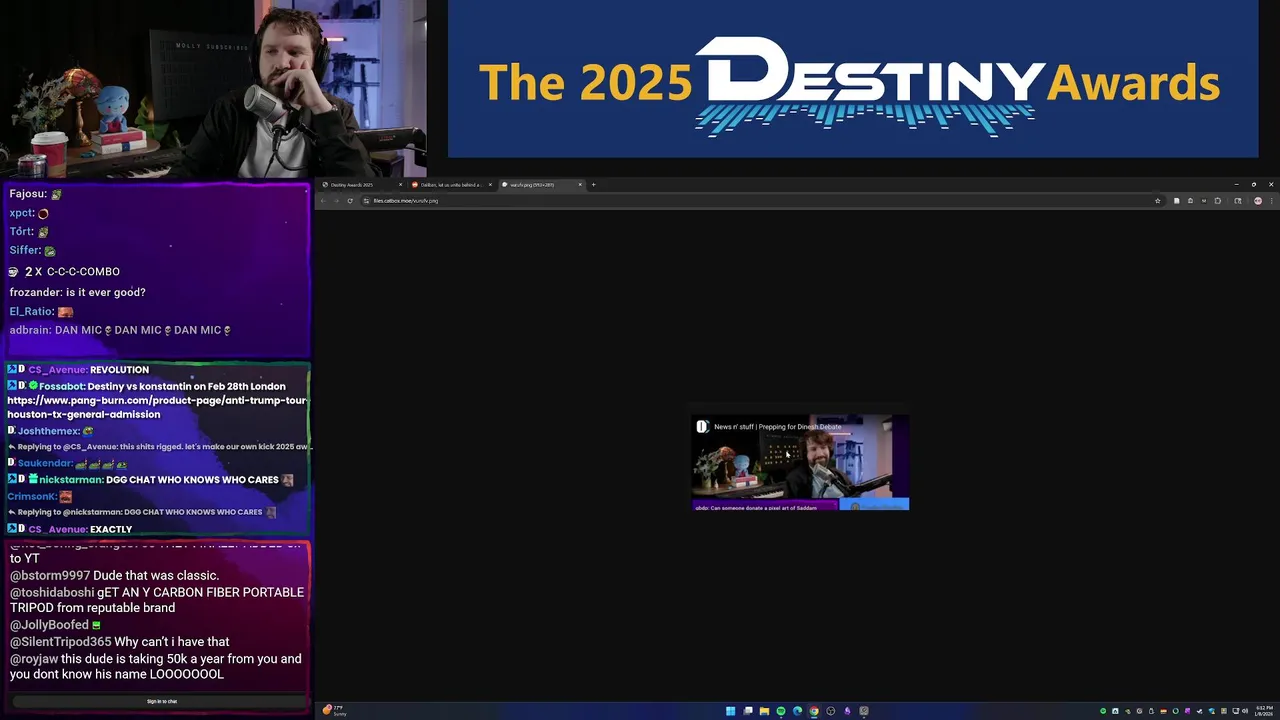Click chat message 'frozander: is it ever good?'

click(77, 292)
